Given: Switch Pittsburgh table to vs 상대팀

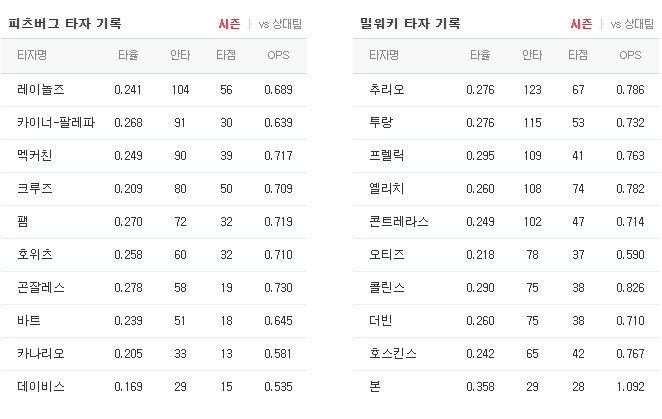Looking at the screenshot, I should (280, 24).
